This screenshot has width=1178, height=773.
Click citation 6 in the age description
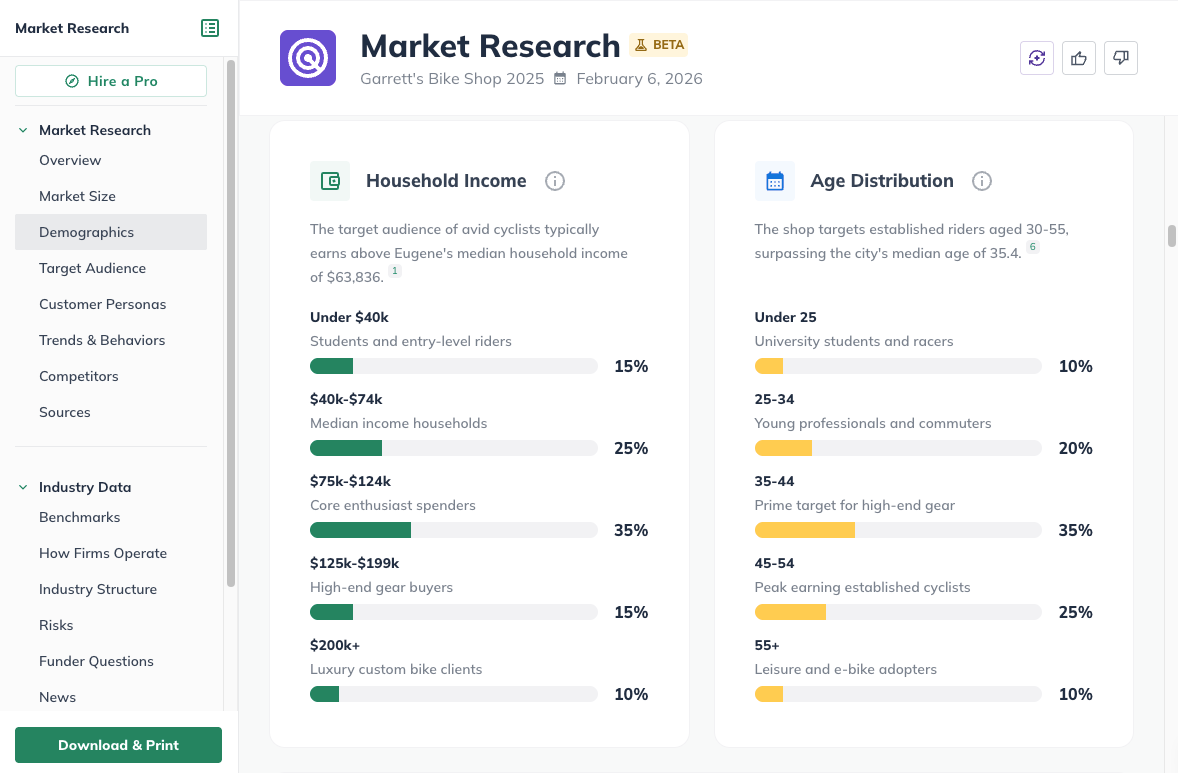[1032, 247]
